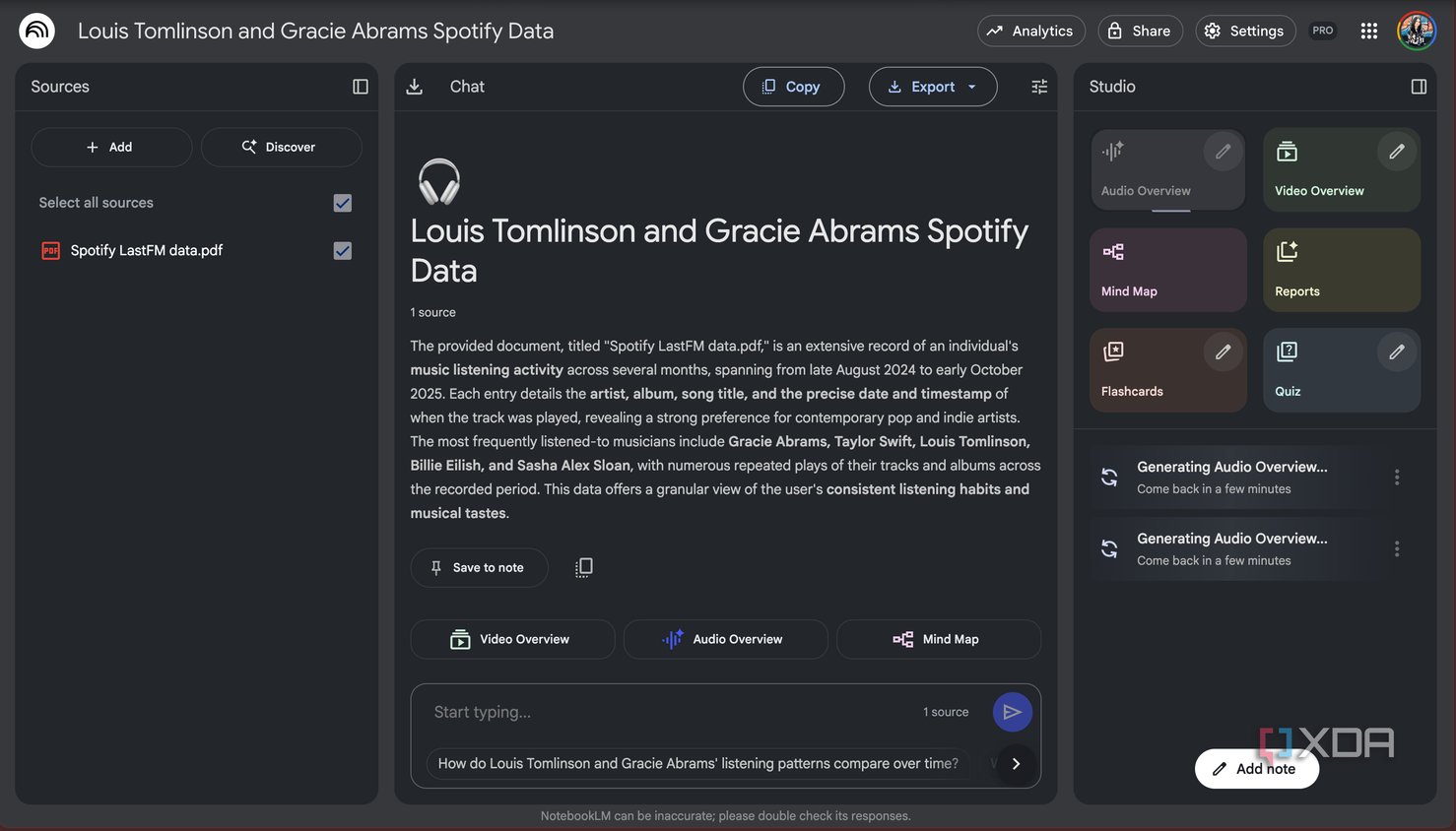1456x831 pixels.
Task: Open options for second Generating Audio Overview
Action: [x=1397, y=549]
